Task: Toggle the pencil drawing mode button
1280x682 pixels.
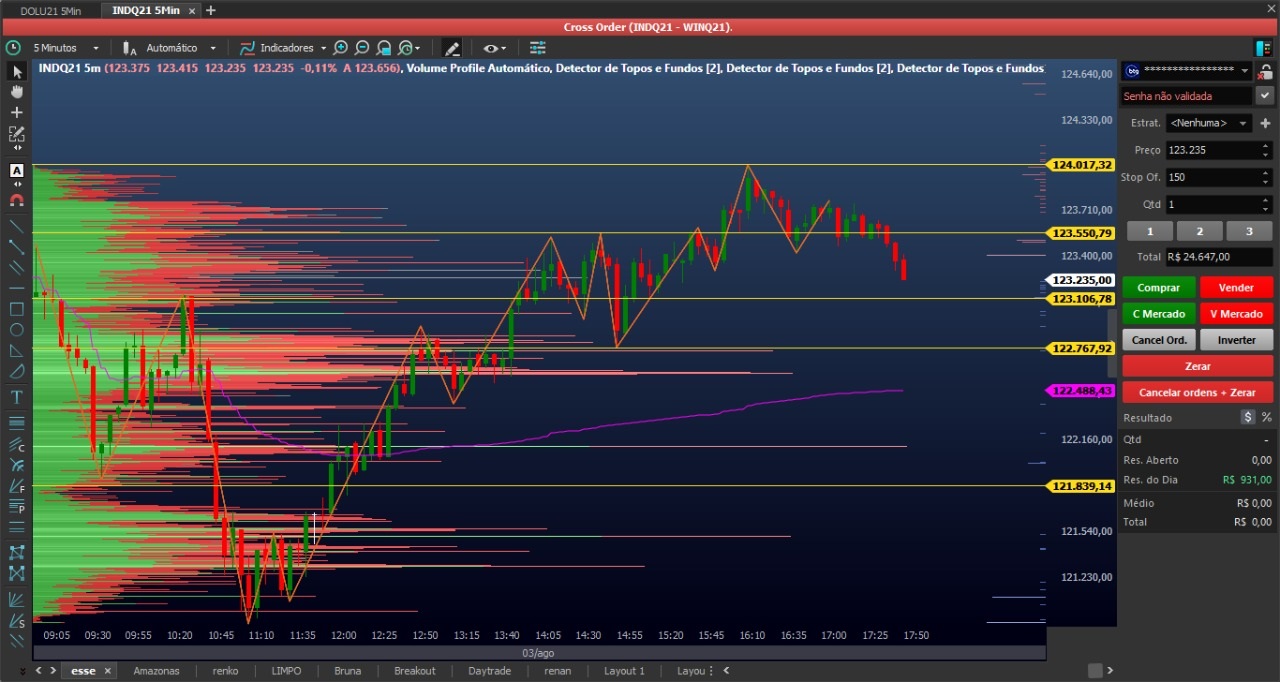Action: [452, 48]
